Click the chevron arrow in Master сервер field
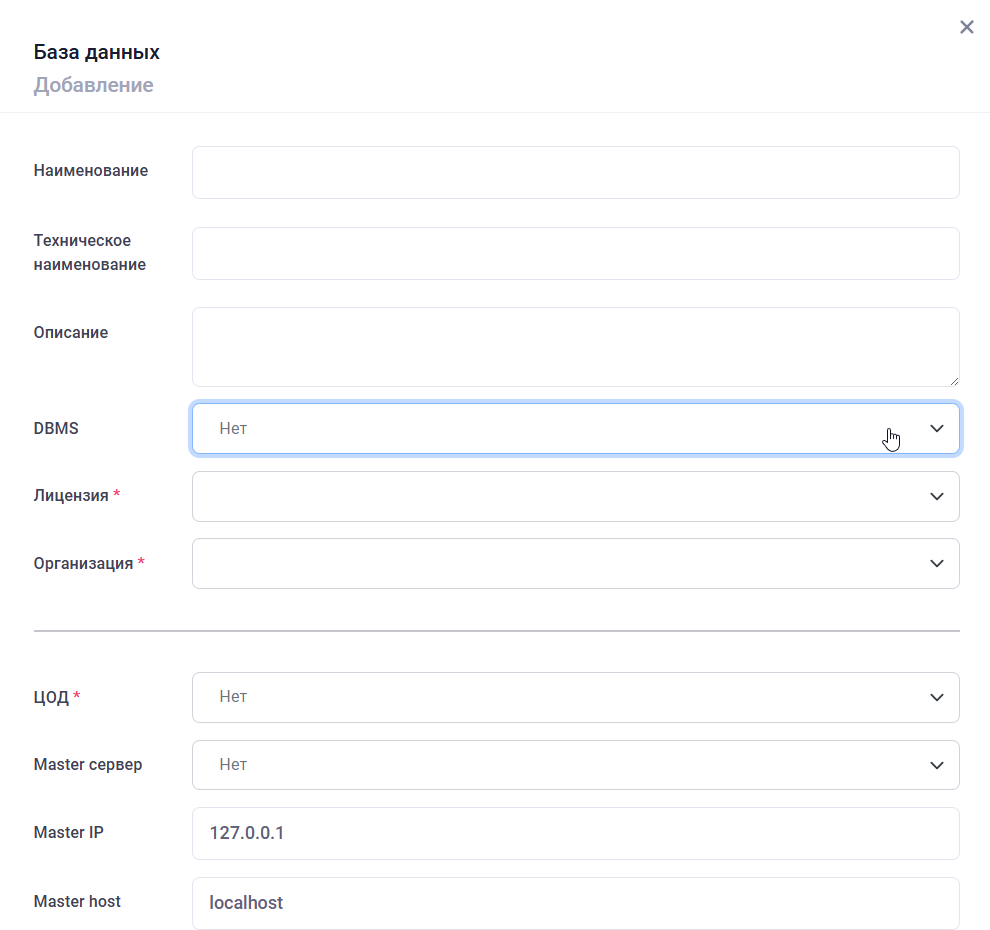The height and width of the screenshot is (930, 990). [936, 765]
